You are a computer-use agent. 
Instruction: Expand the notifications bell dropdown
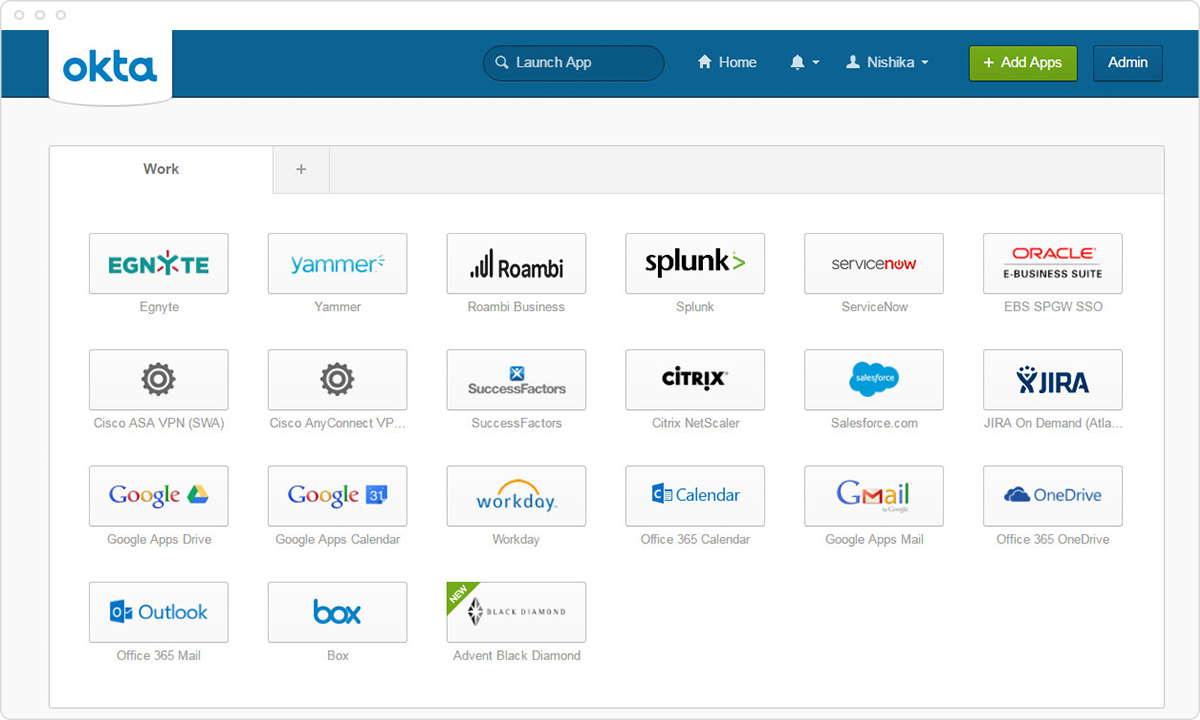(x=804, y=62)
